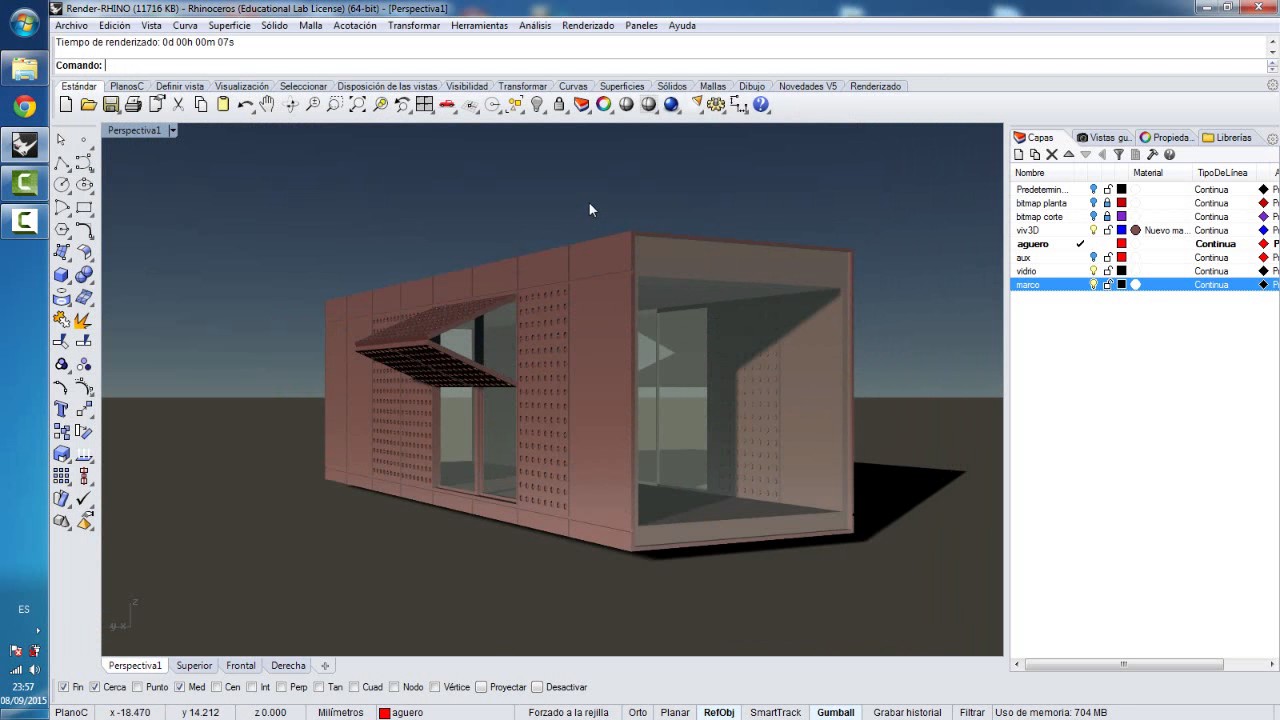Open the Capas panel gear options menu
The height and width of the screenshot is (720, 1280).
pyautogui.click(x=1272, y=138)
